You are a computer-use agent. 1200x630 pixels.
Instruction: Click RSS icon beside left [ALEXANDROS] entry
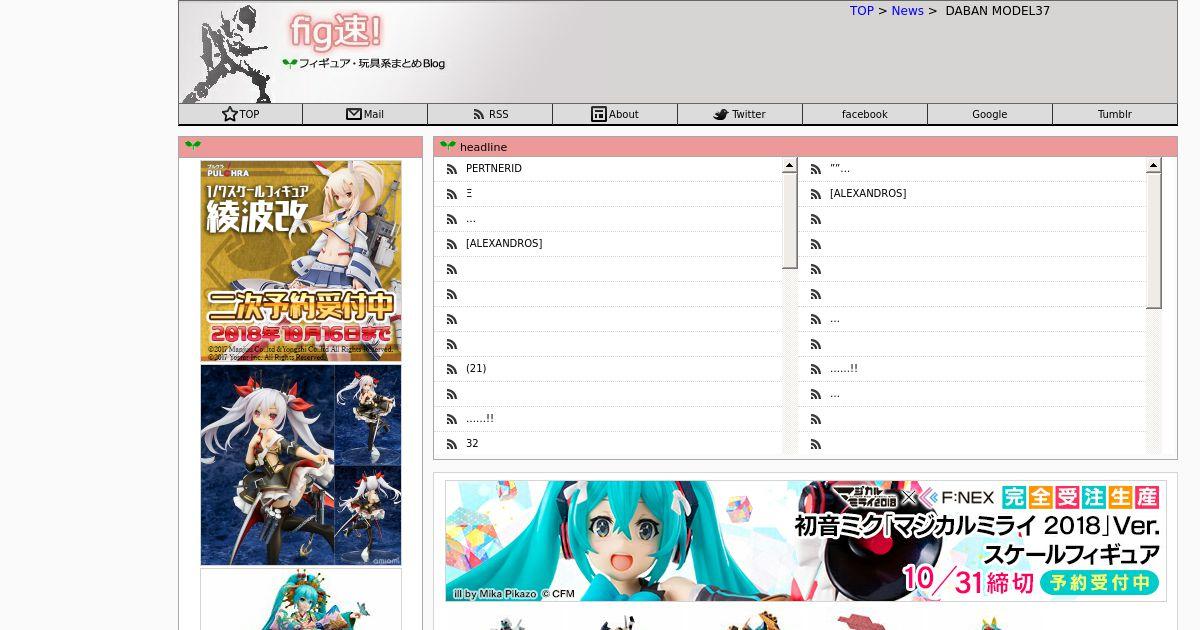(451, 244)
